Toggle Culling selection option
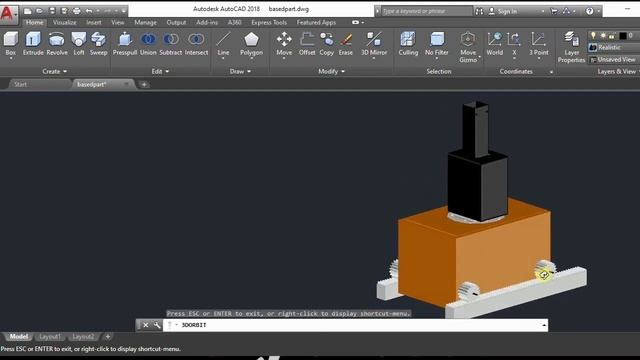Image resolution: width=640 pixels, height=360 pixels. 408,44
